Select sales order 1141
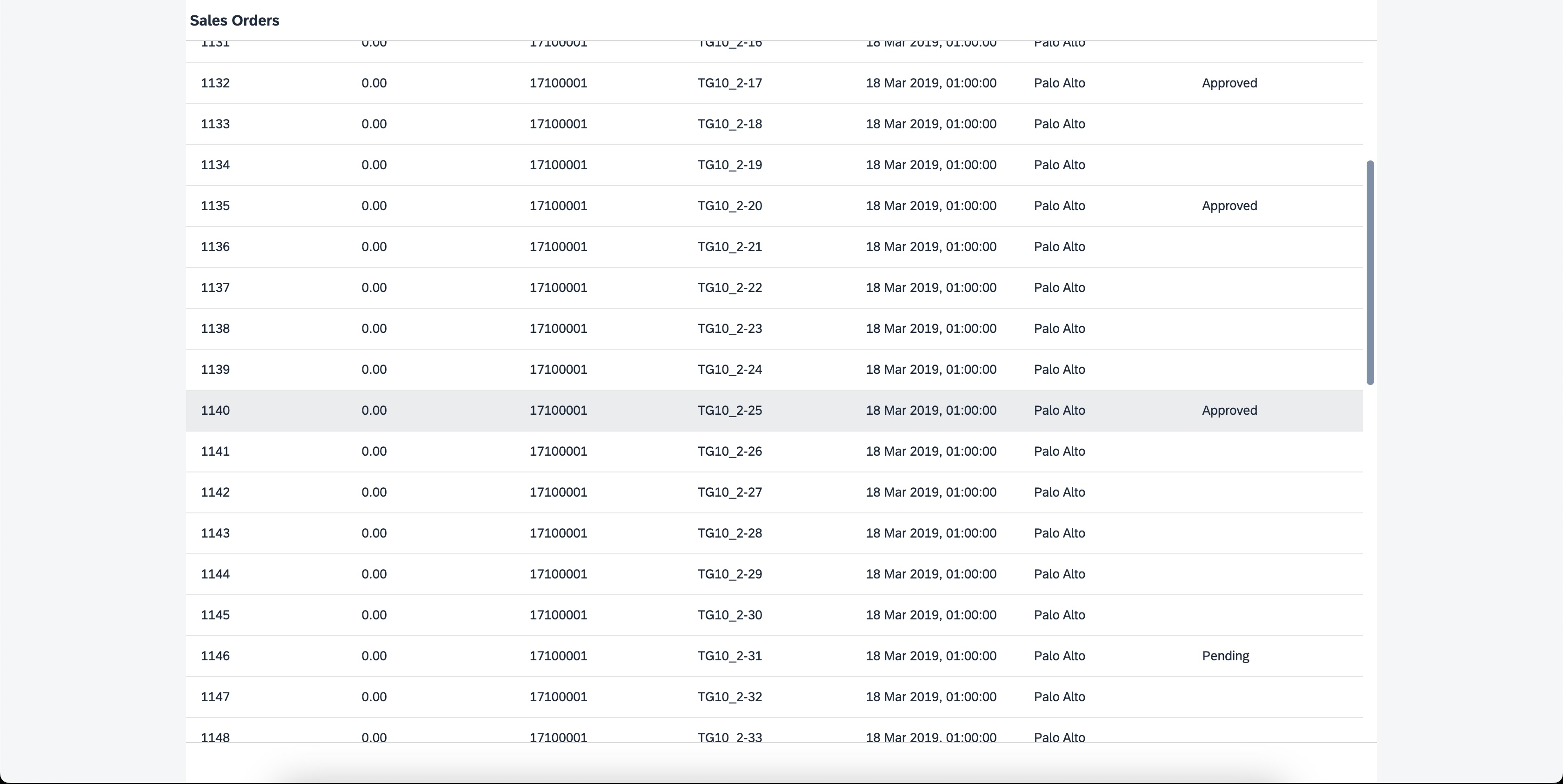Viewport: 1563px width, 784px height. coord(215,451)
